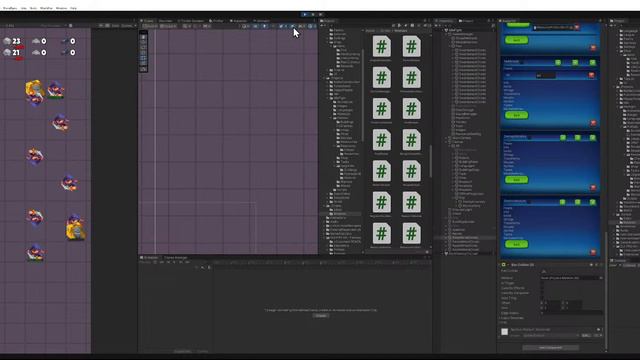
Task: Open the Shader dropdown for Sprites-Default material
Action: click(551, 336)
